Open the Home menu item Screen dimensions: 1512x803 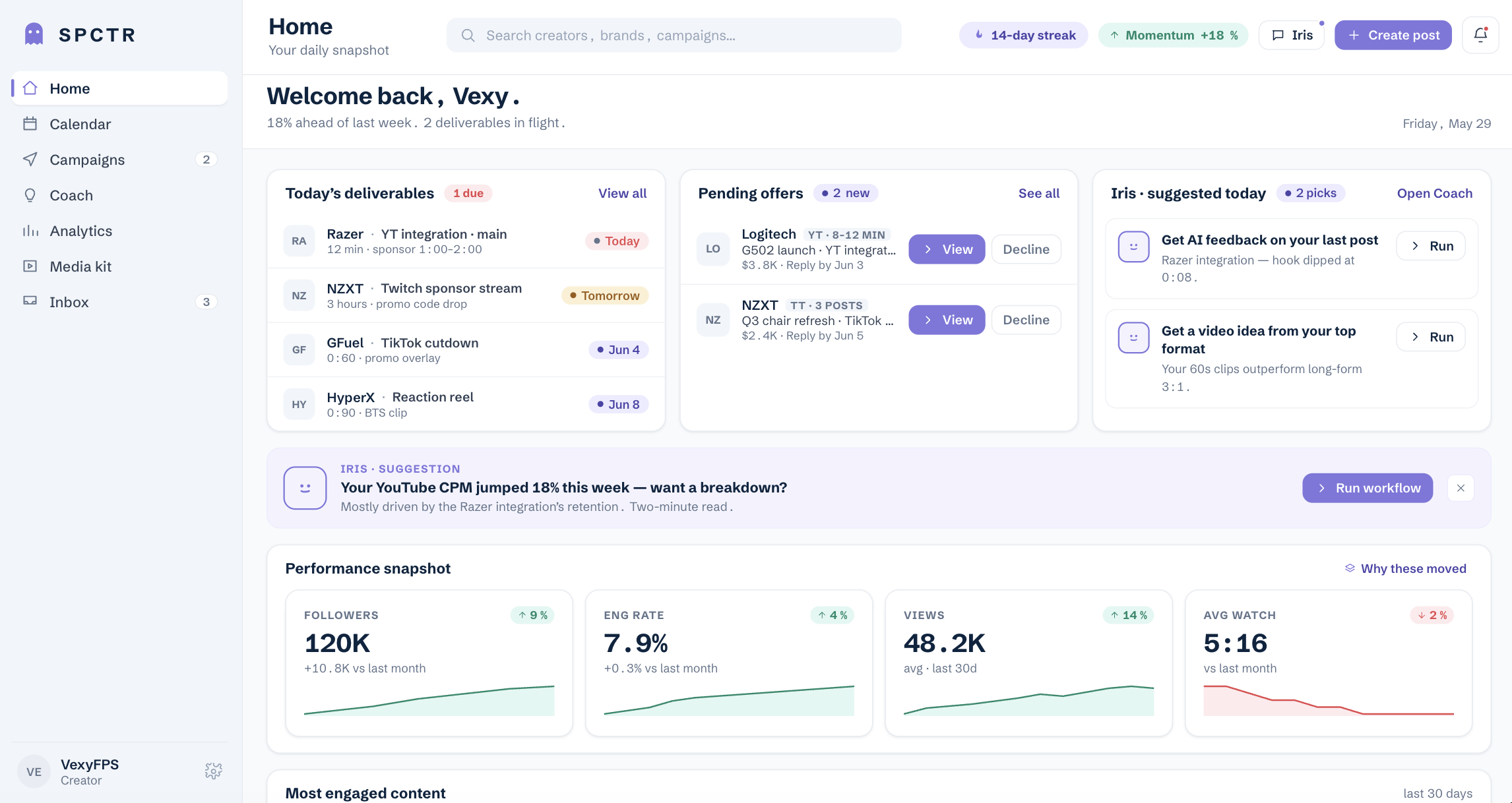pyautogui.click(x=119, y=88)
